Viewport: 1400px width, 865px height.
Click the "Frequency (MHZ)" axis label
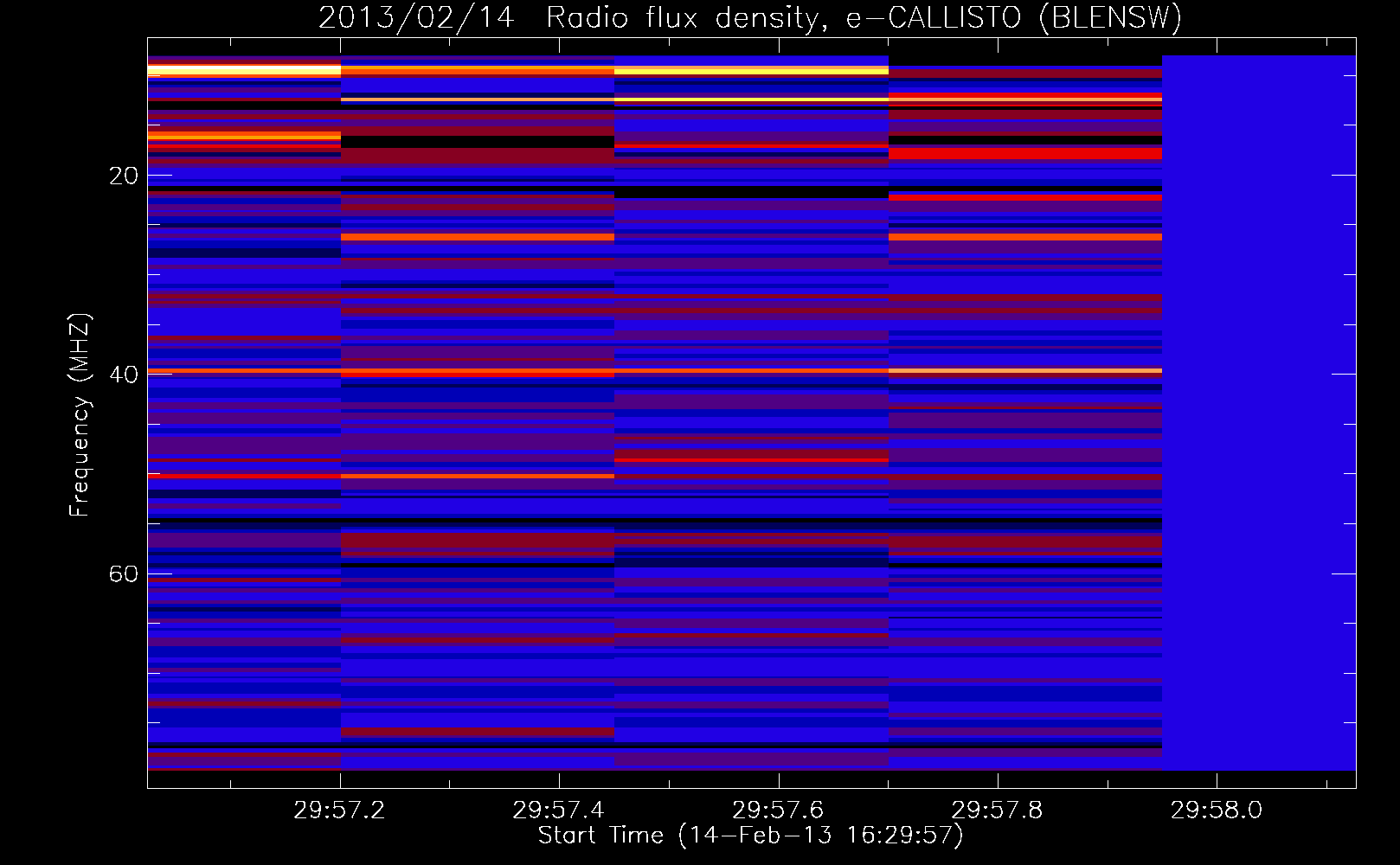pyautogui.click(x=80, y=415)
